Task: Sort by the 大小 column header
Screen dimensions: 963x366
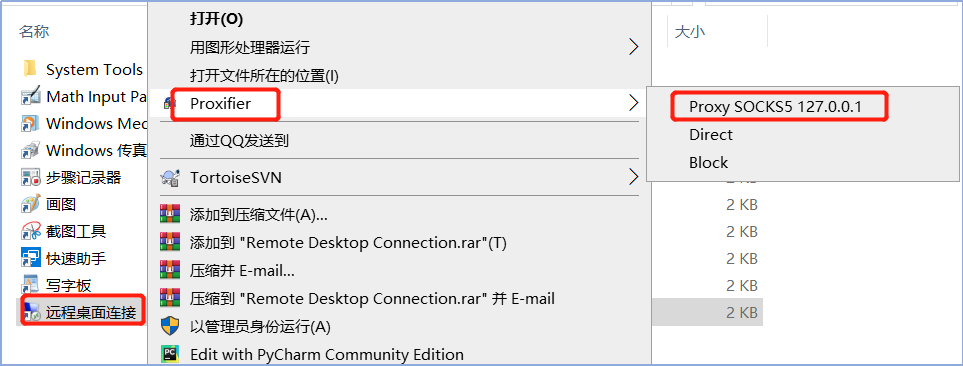Action: (690, 32)
